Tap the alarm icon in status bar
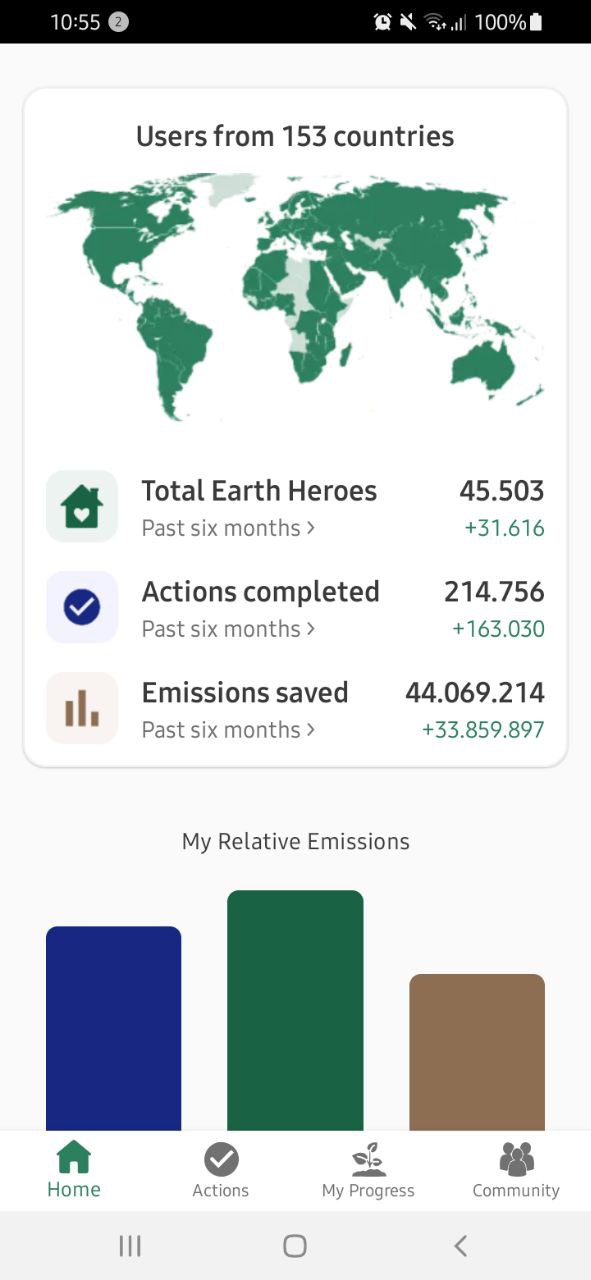 [382, 22]
